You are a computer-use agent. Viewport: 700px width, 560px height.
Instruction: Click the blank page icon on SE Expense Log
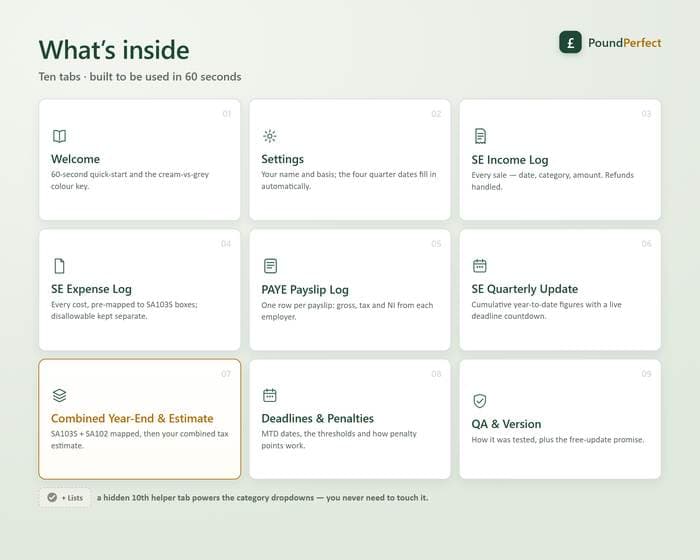59,266
